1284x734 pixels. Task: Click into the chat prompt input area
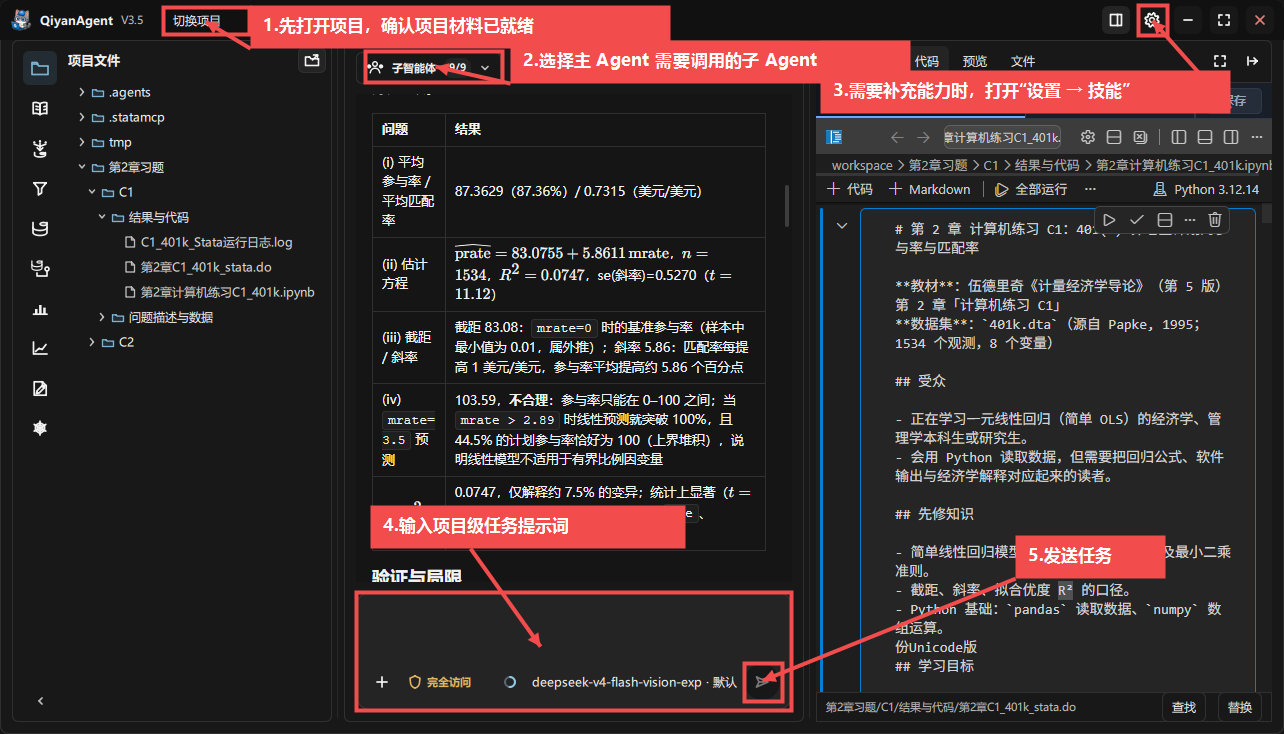click(573, 630)
